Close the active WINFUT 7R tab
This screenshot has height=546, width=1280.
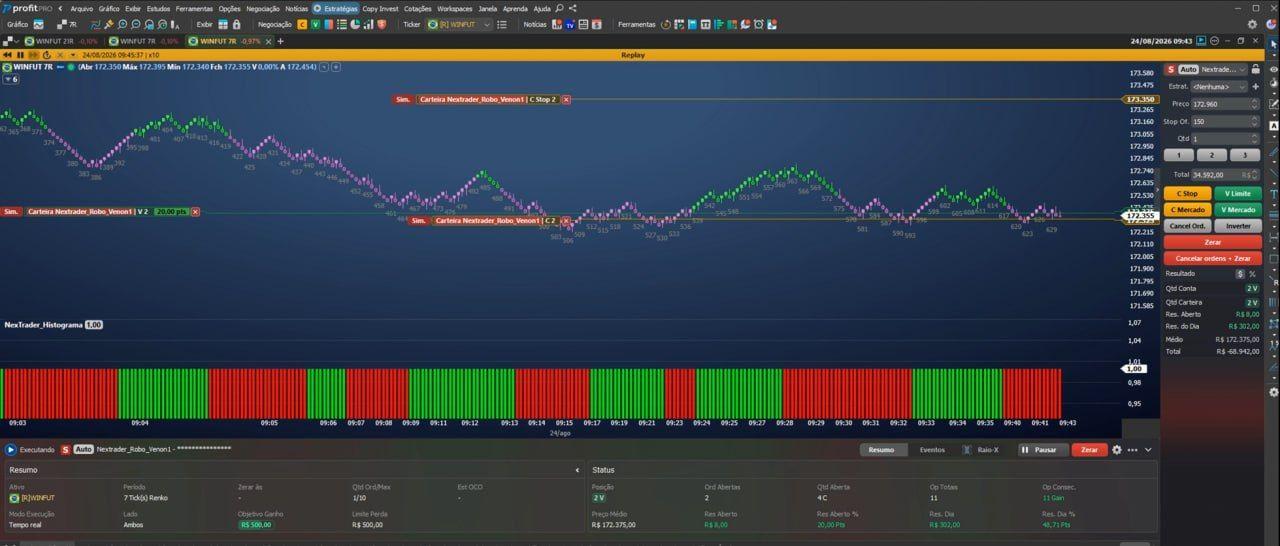(x=268, y=41)
